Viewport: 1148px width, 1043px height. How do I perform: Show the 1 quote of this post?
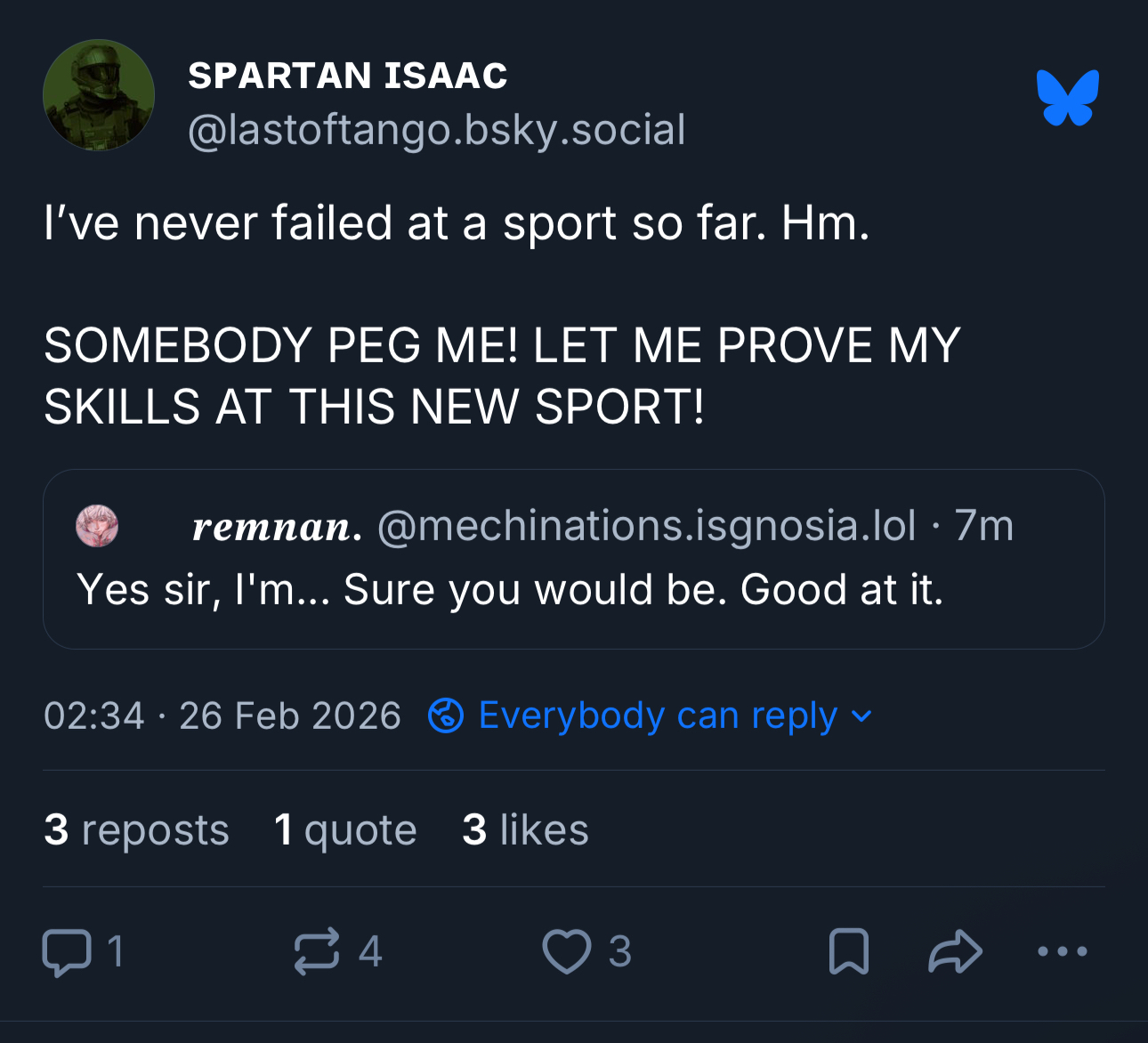[x=345, y=829]
